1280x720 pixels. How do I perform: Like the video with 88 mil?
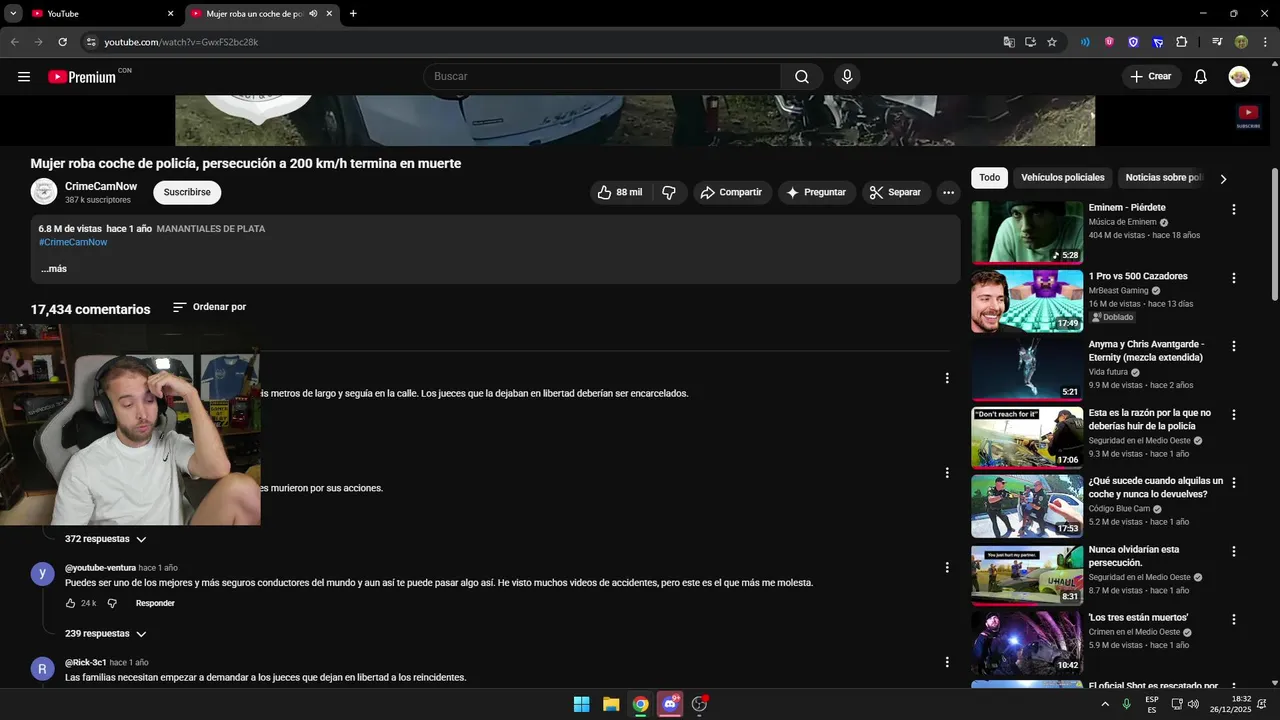(x=620, y=192)
